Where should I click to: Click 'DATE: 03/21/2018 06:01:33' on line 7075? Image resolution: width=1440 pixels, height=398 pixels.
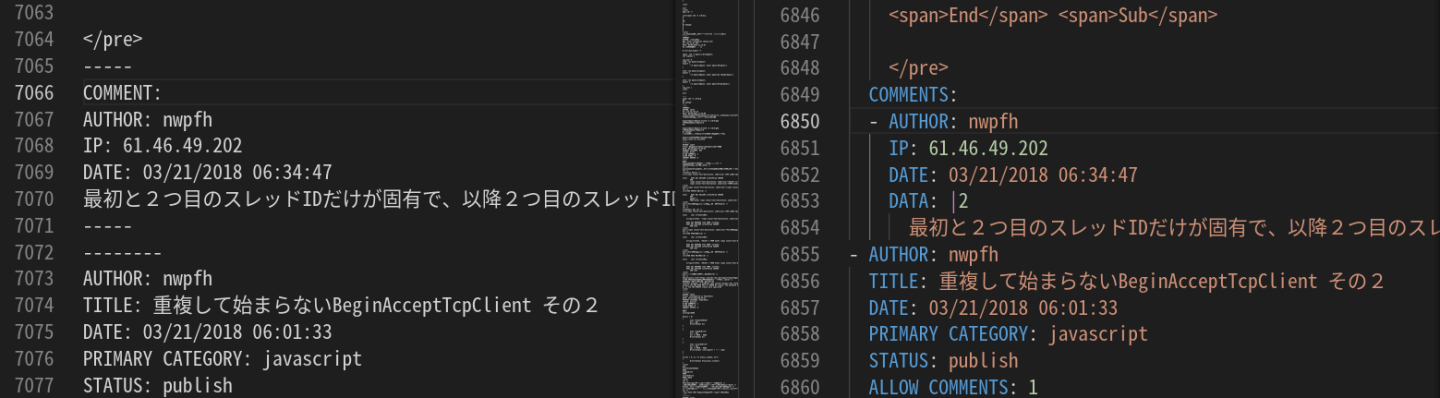click(207, 332)
